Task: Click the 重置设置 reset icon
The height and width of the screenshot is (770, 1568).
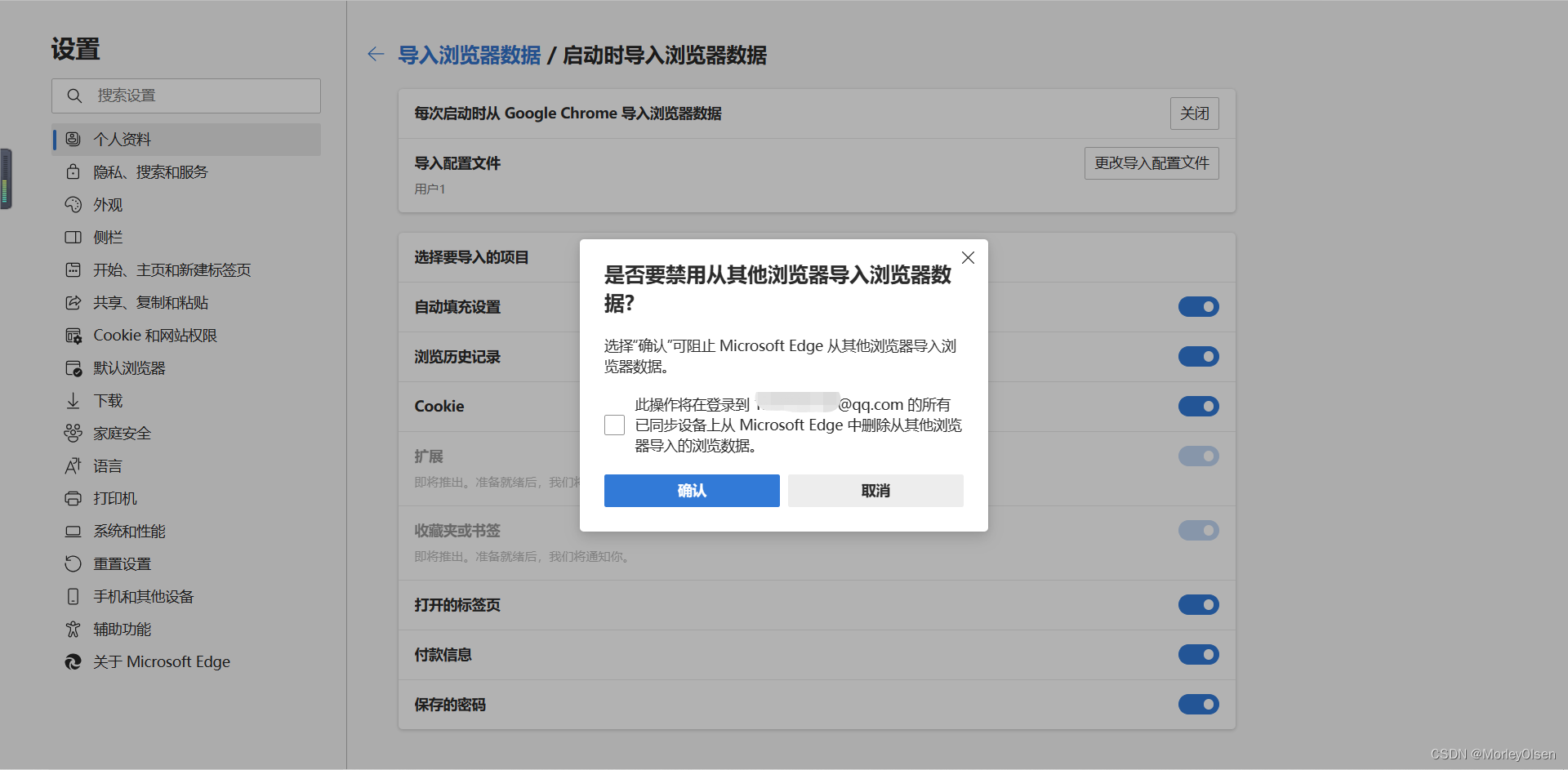Action: point(73,563)
